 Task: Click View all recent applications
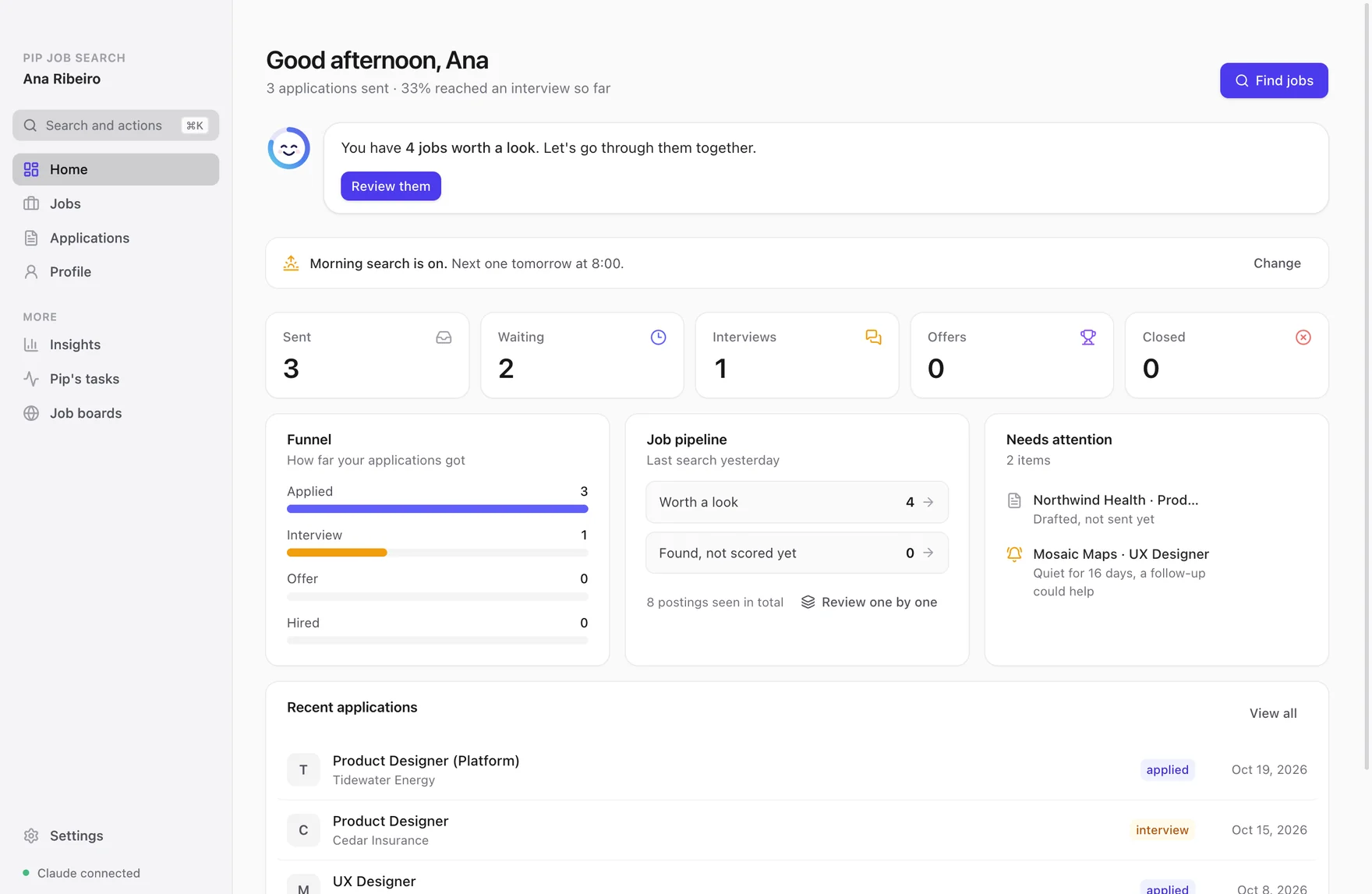1273,713
